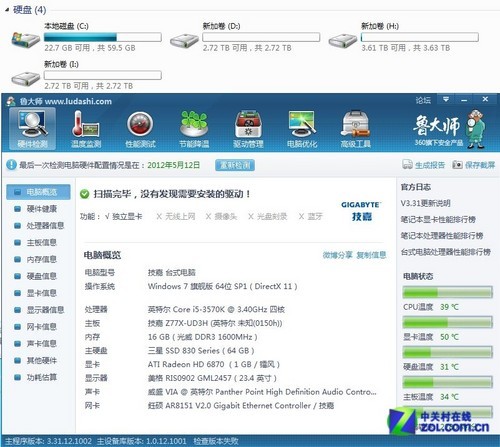500x447 pixels.
Task: Click the ATI Radeon HD 6870 text
Action: 214,364
